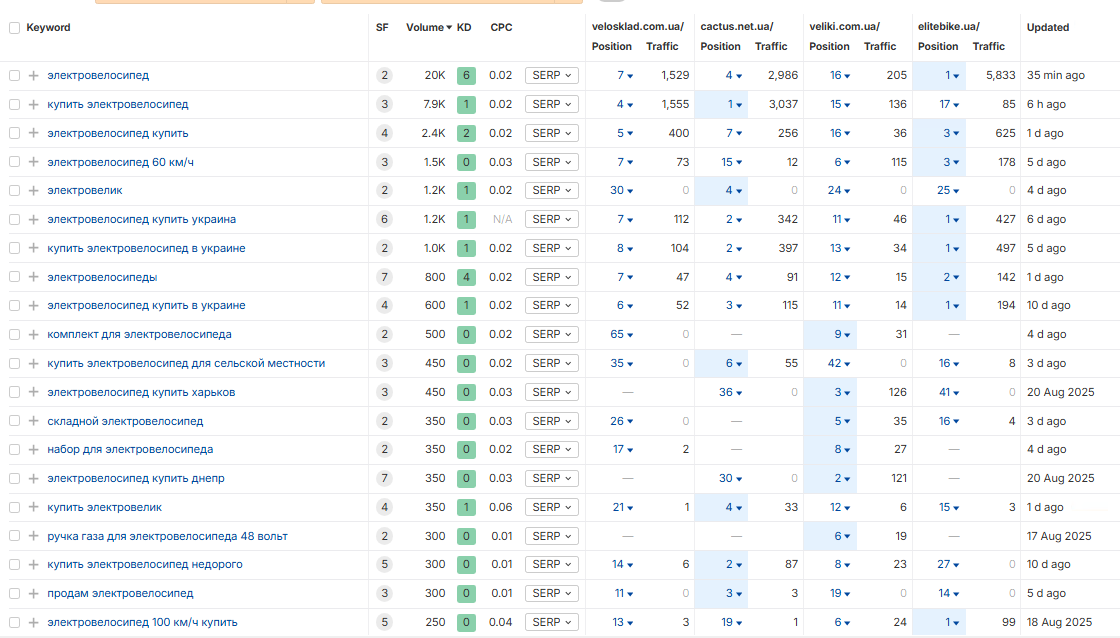Image resolution: width=1120 pixels, height=638 pixels.
Task: Tick checkbox for электровелик row
Action: tap(14, 191)
